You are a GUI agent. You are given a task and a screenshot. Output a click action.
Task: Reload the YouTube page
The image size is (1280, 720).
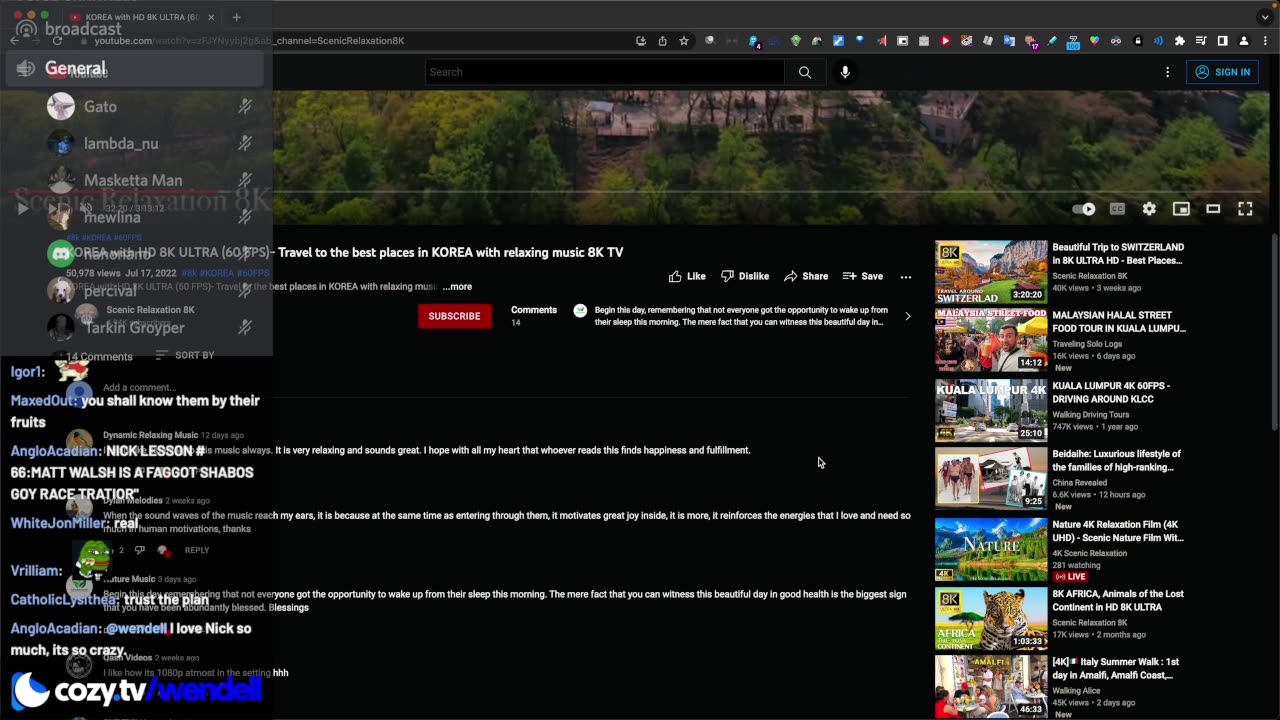pyautogui.click(x=57, y=41)
